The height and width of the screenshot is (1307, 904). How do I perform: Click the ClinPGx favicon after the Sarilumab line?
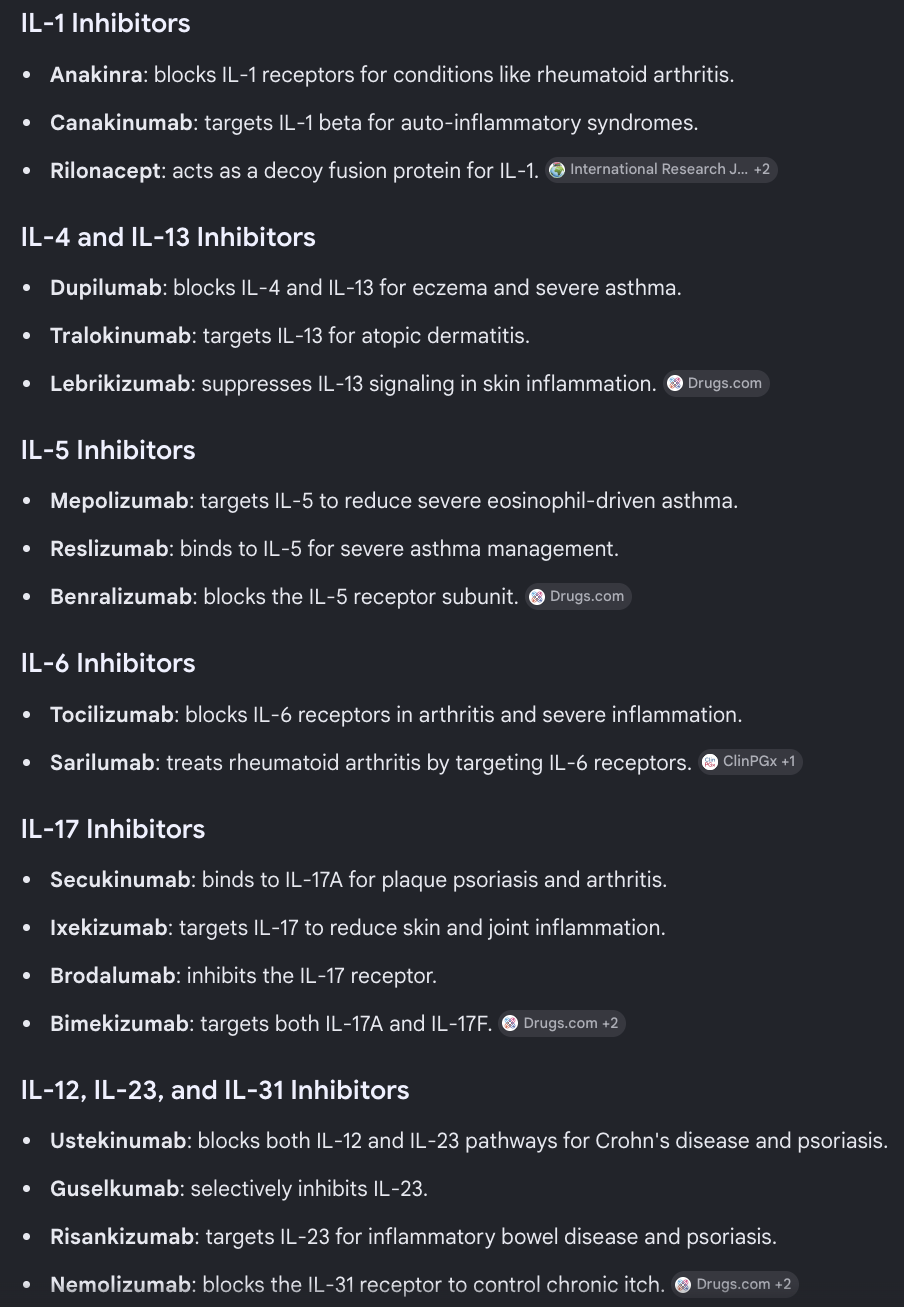pyautogui.click(x=710, y=762)
